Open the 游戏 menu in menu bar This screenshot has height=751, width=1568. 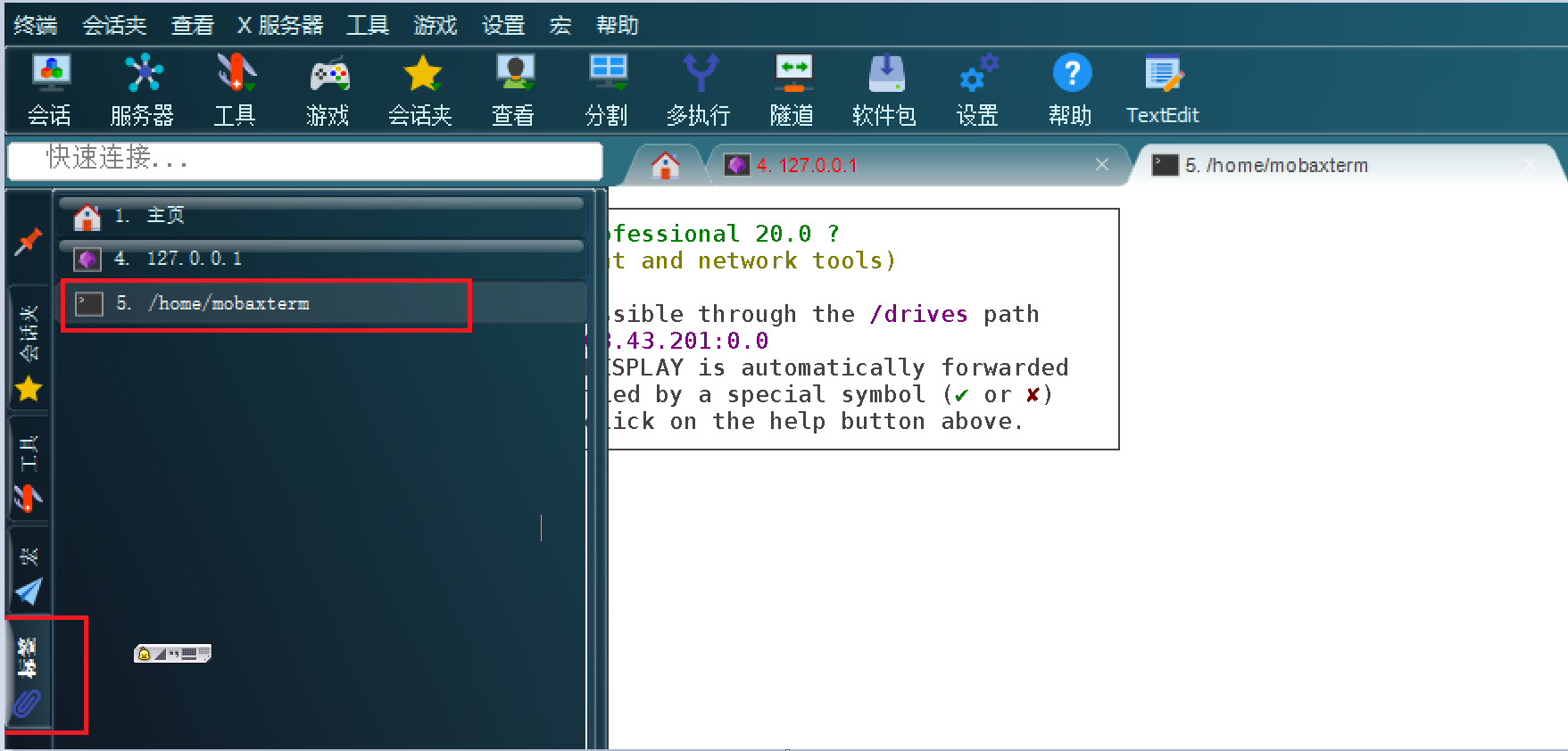point(436,25)
